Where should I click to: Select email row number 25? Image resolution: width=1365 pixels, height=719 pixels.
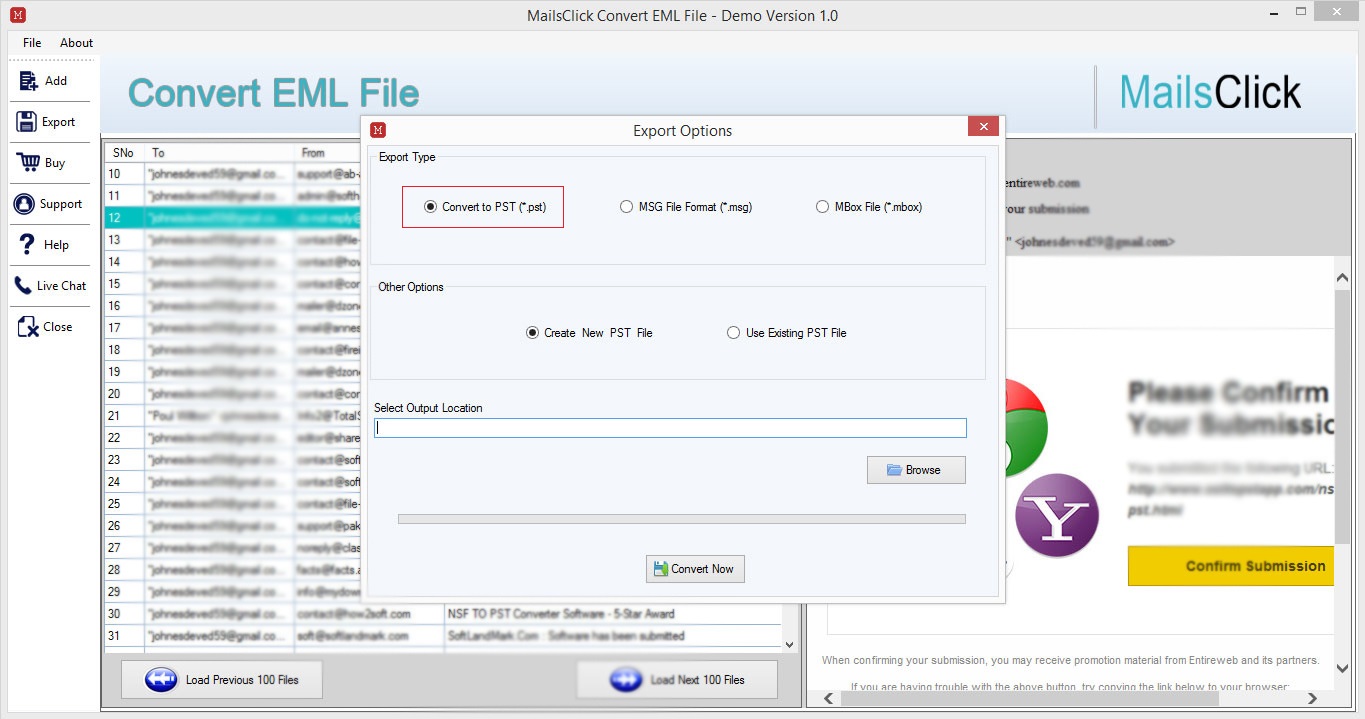point(233,504)
